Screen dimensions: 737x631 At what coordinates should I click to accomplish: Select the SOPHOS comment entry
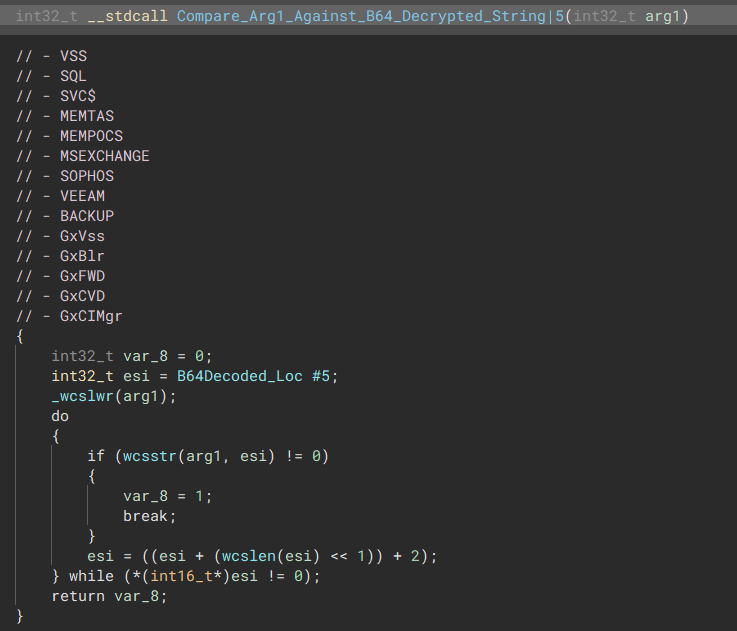(x=86, y=176)
